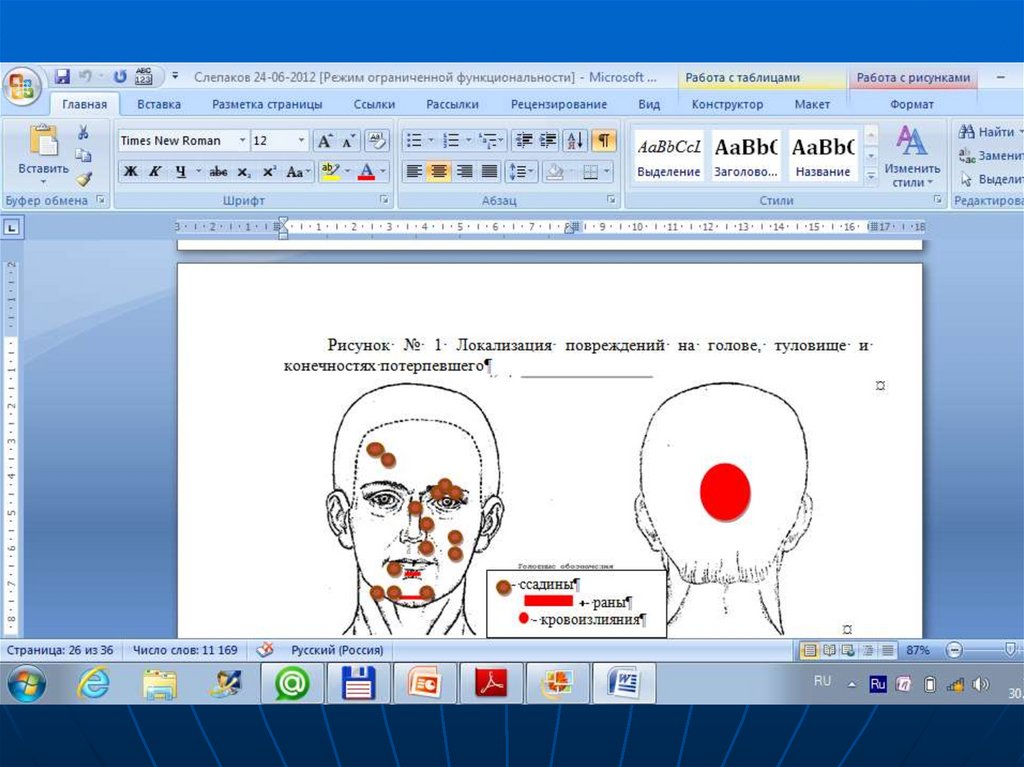Open Adobe Reader from the taskbar
Screen dimensions: 1024x767
[491, 684]
